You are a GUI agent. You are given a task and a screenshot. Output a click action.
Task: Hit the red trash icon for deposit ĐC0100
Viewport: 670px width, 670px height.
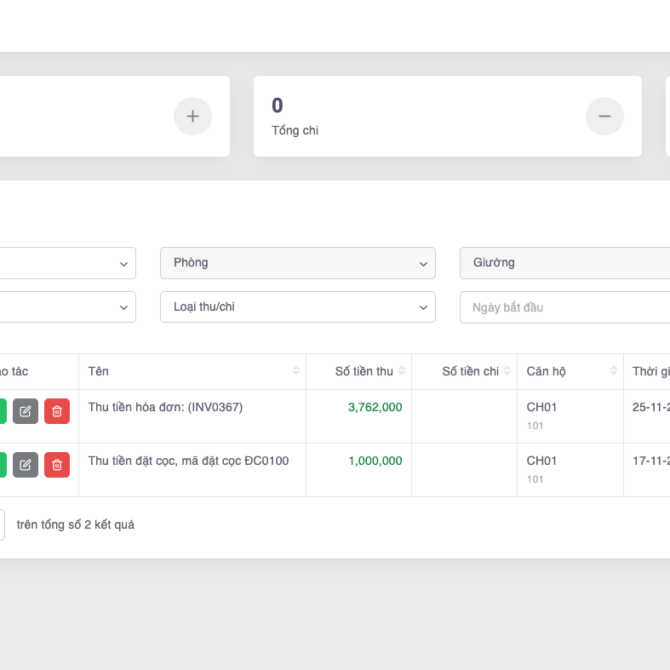pos(57,464)
